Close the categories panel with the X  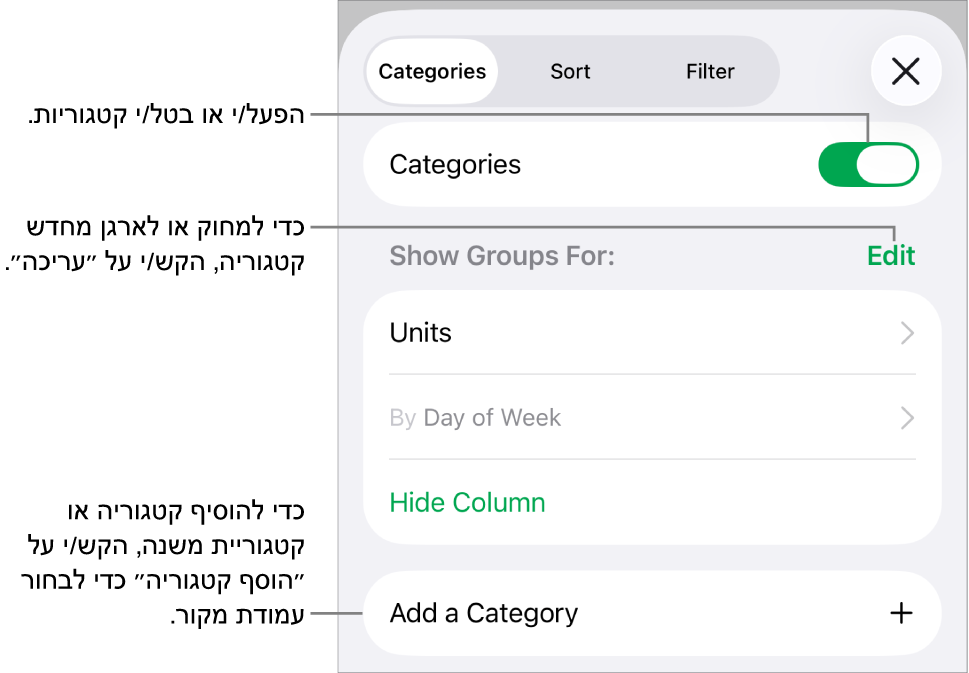(x=905, y=72)
